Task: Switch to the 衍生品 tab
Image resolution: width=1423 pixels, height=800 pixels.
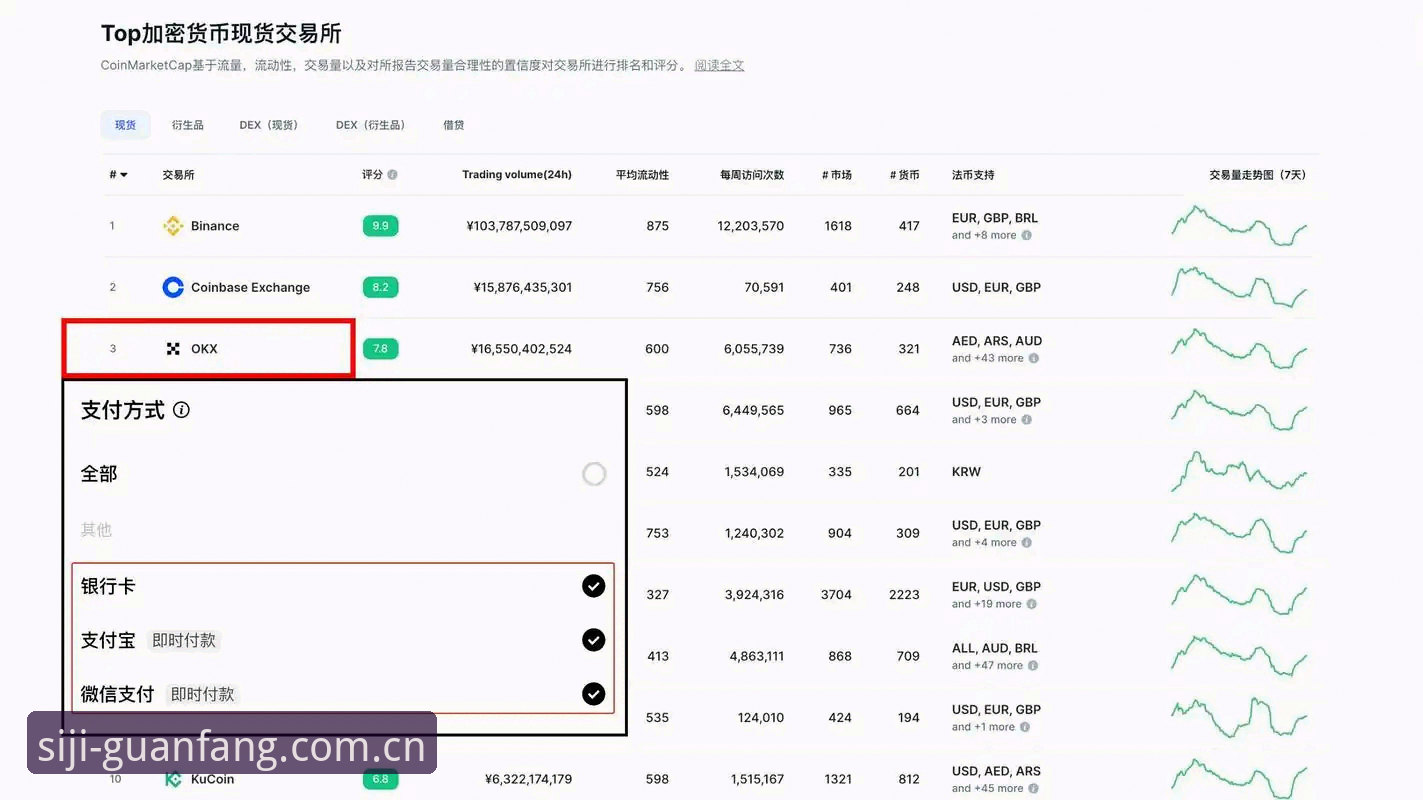Action: click(x=187, y=125)
